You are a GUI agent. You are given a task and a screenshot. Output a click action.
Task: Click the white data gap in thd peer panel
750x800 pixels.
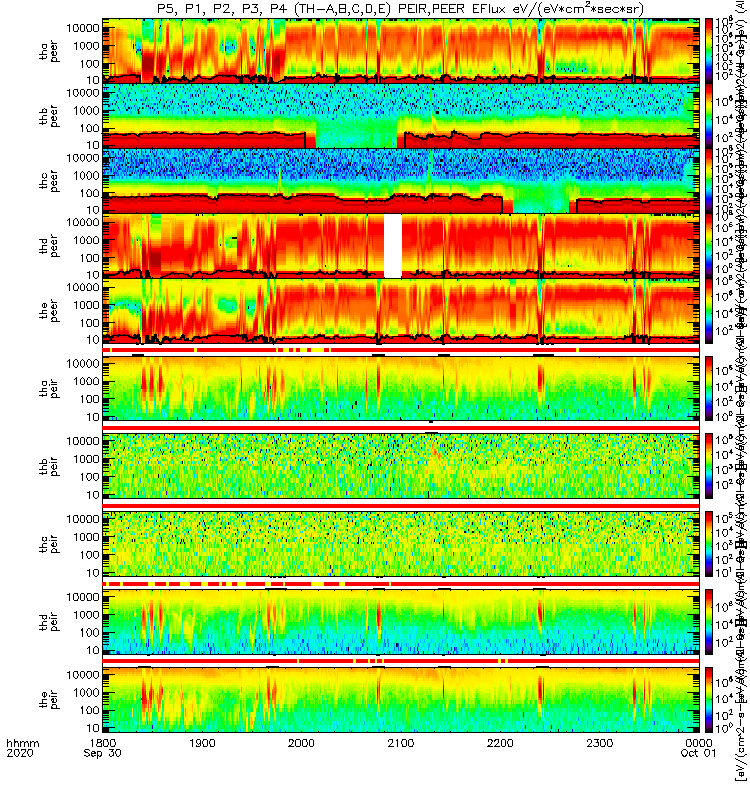(393, 246)
